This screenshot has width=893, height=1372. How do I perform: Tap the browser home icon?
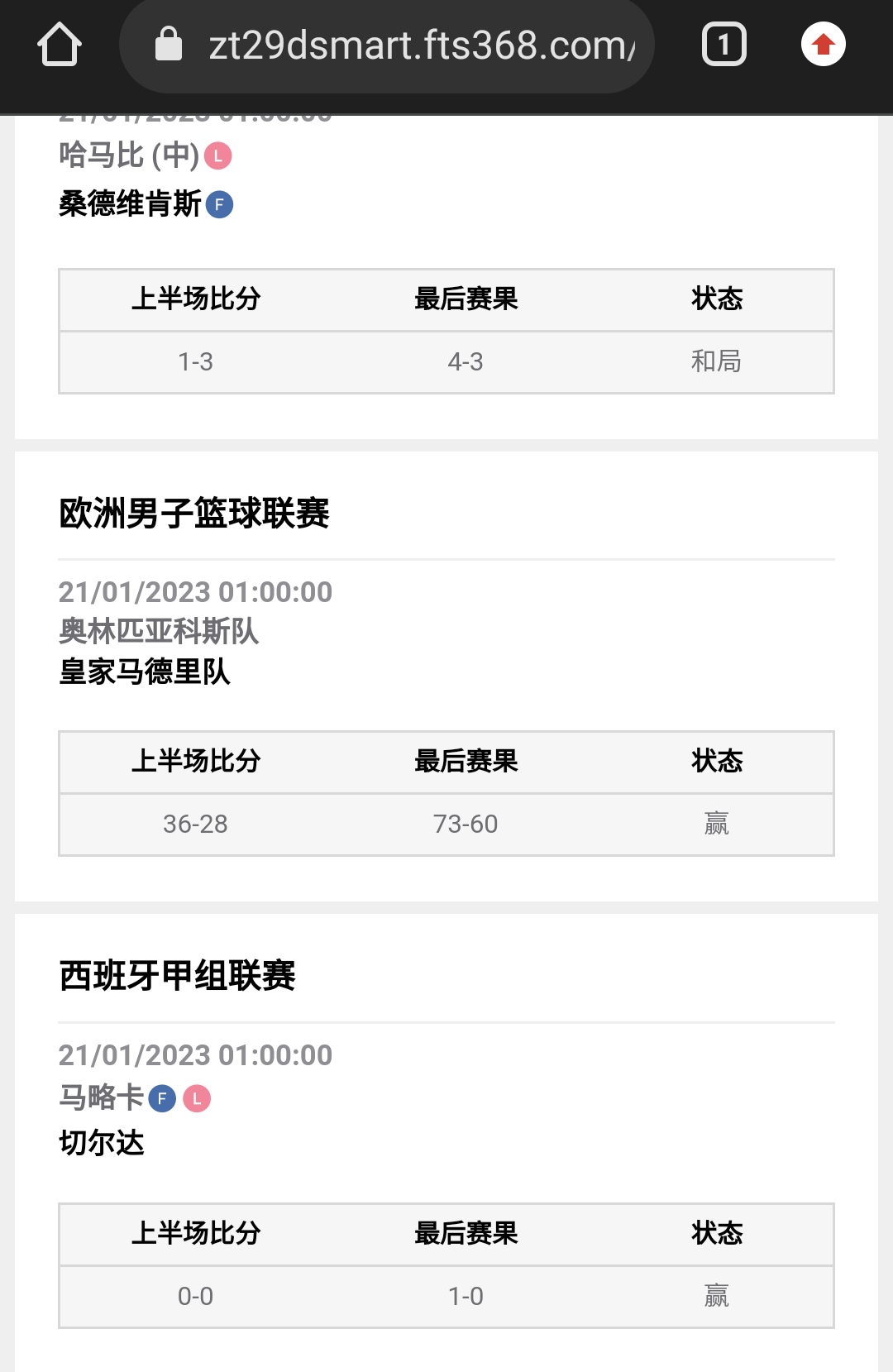click(60, 45)
